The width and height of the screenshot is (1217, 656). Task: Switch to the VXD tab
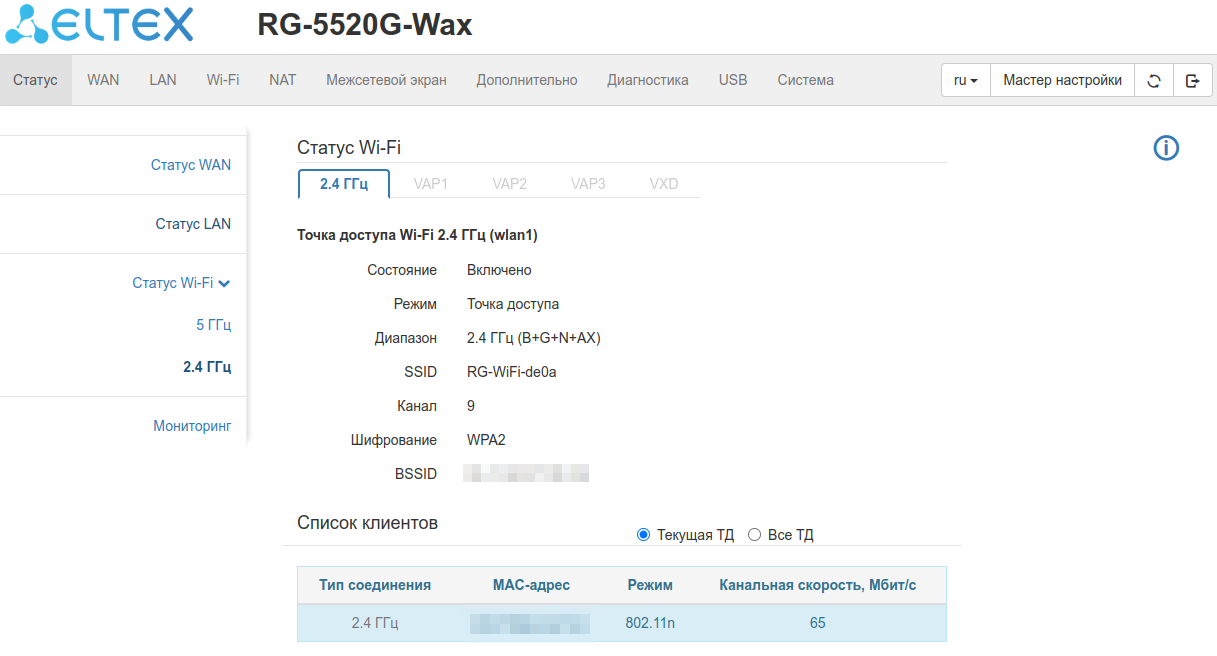click(663, 184)
